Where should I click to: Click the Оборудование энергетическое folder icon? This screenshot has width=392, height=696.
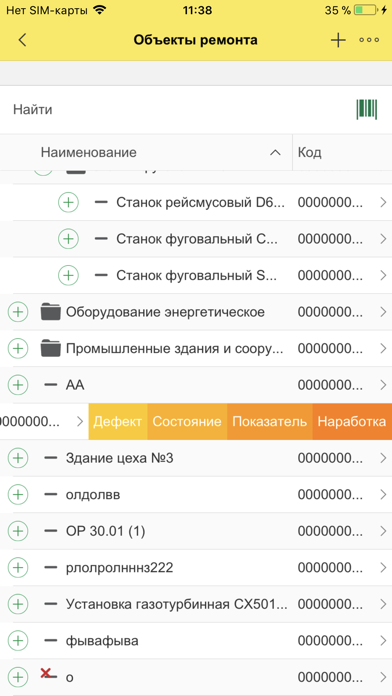[51, 312]
